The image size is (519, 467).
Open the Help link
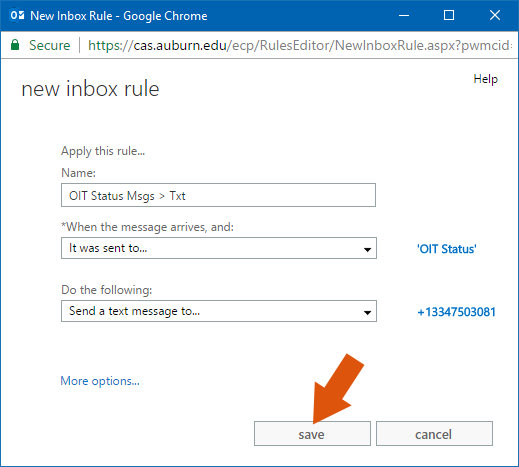[x=485, y=79]
